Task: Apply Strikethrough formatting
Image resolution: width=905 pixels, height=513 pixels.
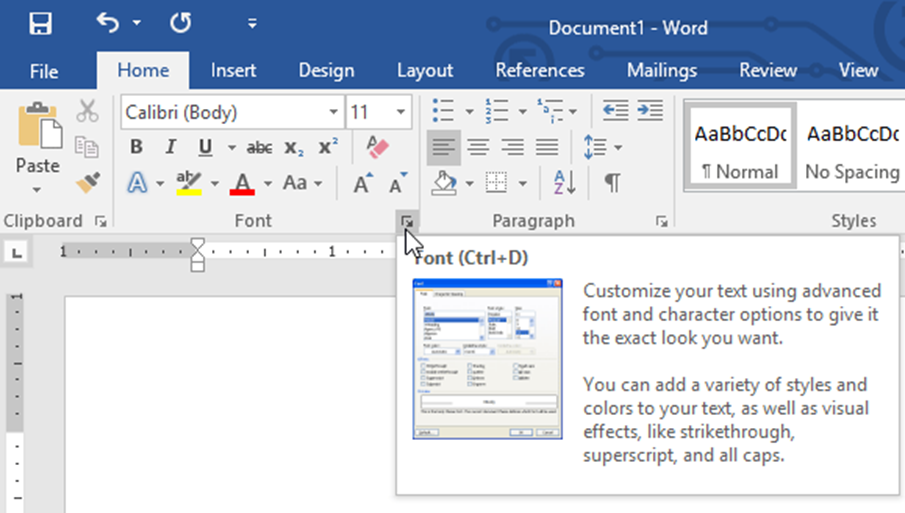Action: [x=259, y=148]
